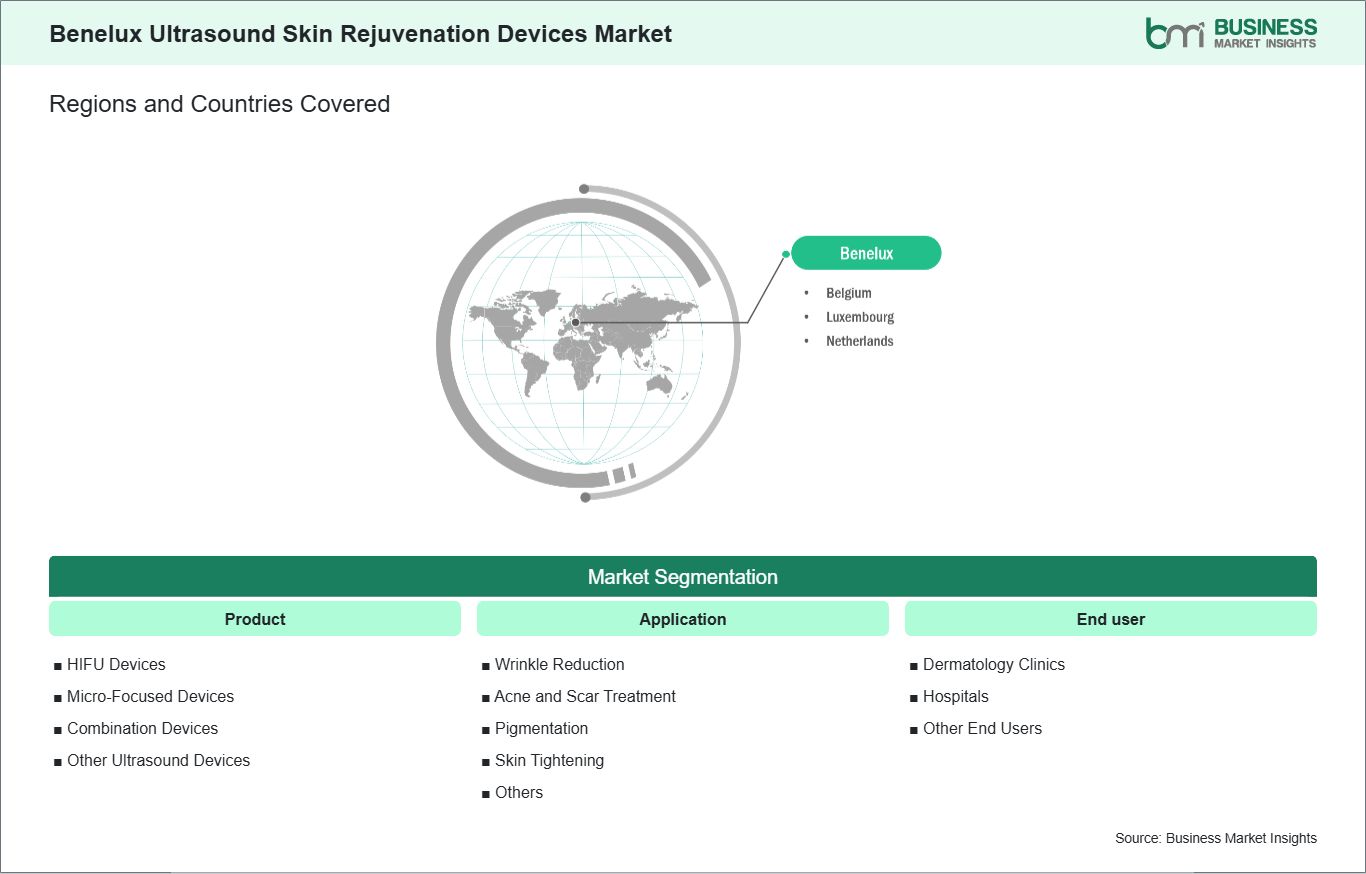Screen dimensions: 1366x874
Task: Select the Application segment header
Action: coord(683,619)
